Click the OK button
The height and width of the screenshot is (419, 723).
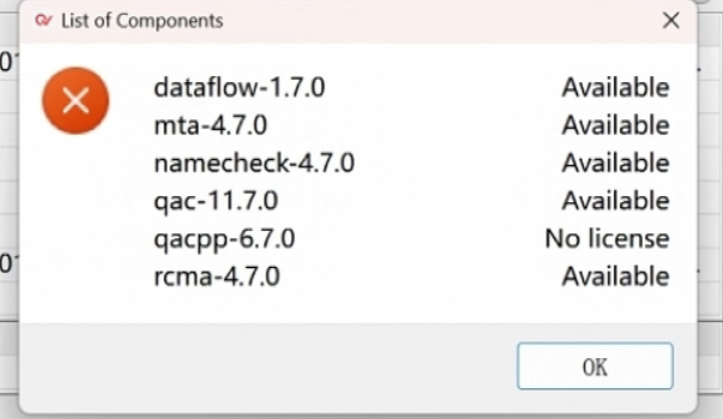(x=595, y=367)
